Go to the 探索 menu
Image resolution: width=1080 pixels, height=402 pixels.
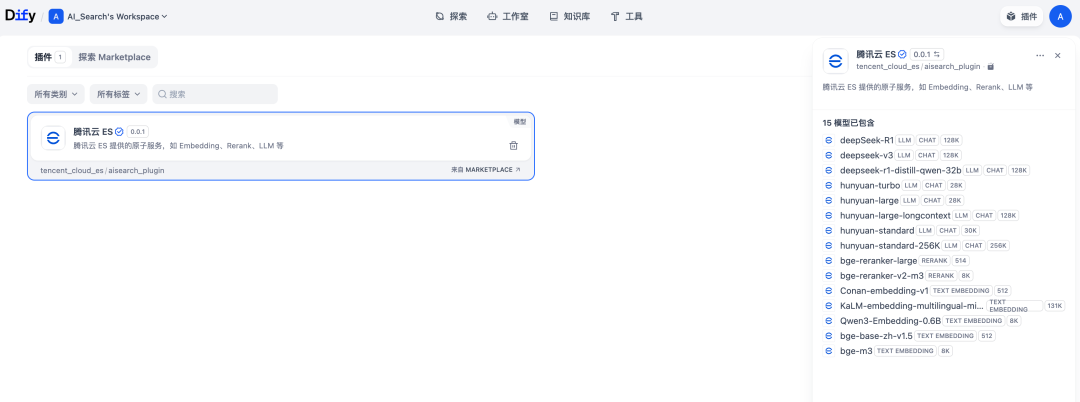point(451,17)
